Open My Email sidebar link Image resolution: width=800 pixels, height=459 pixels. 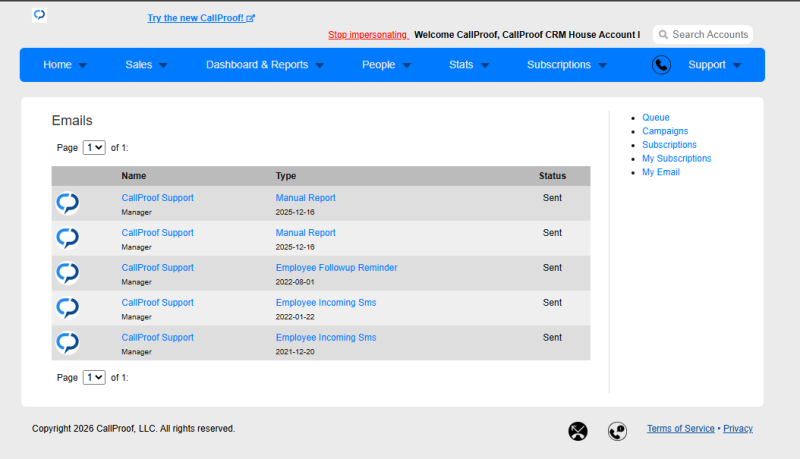point(661,172)
